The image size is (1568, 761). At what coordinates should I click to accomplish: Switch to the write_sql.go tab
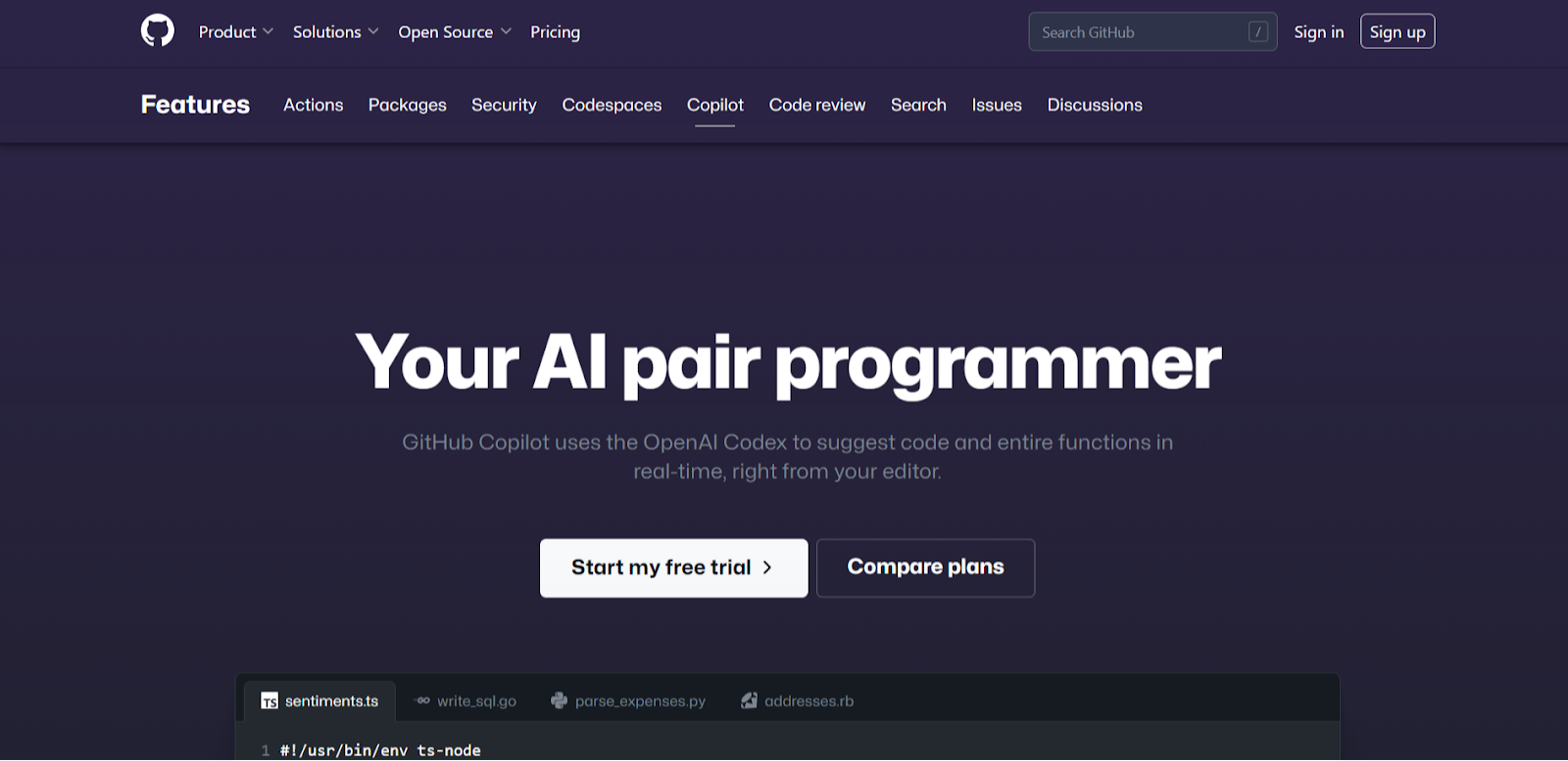coord(465,701)
